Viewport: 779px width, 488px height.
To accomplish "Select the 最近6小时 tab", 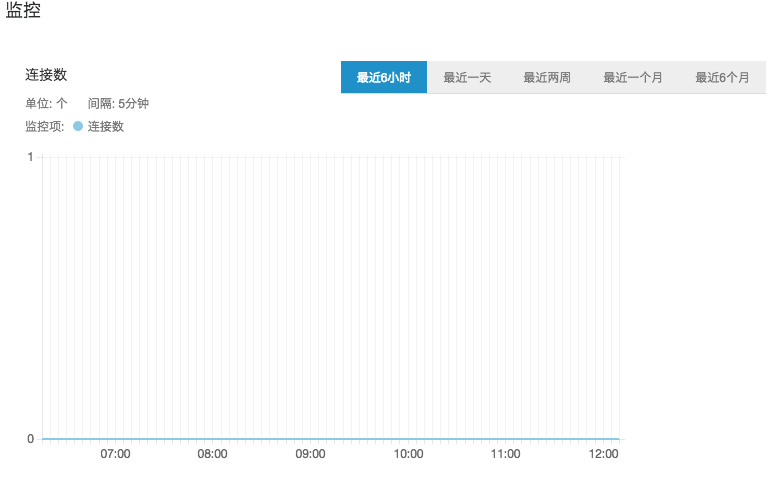I will click(384, 77).
